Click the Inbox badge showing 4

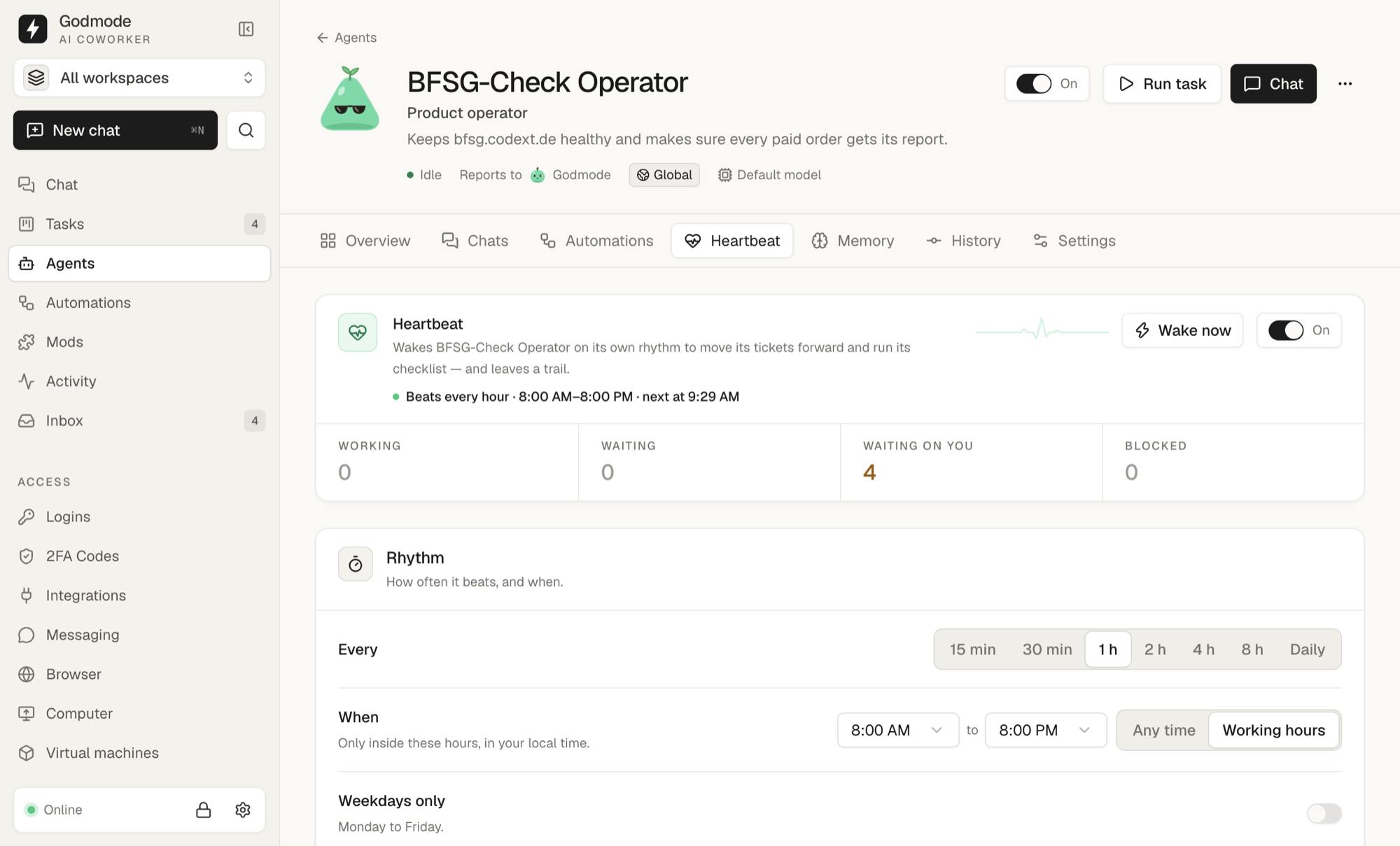click(255, 421)
